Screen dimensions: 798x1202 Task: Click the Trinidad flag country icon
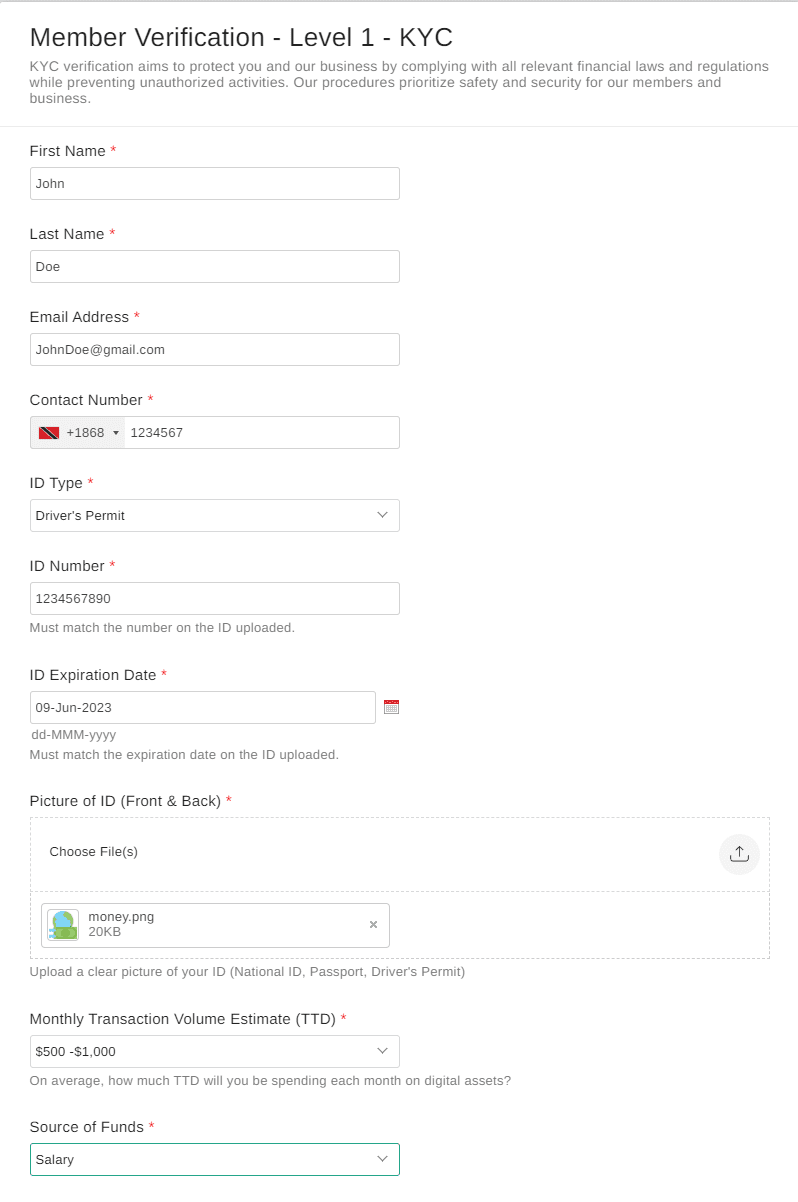(49, 433)
